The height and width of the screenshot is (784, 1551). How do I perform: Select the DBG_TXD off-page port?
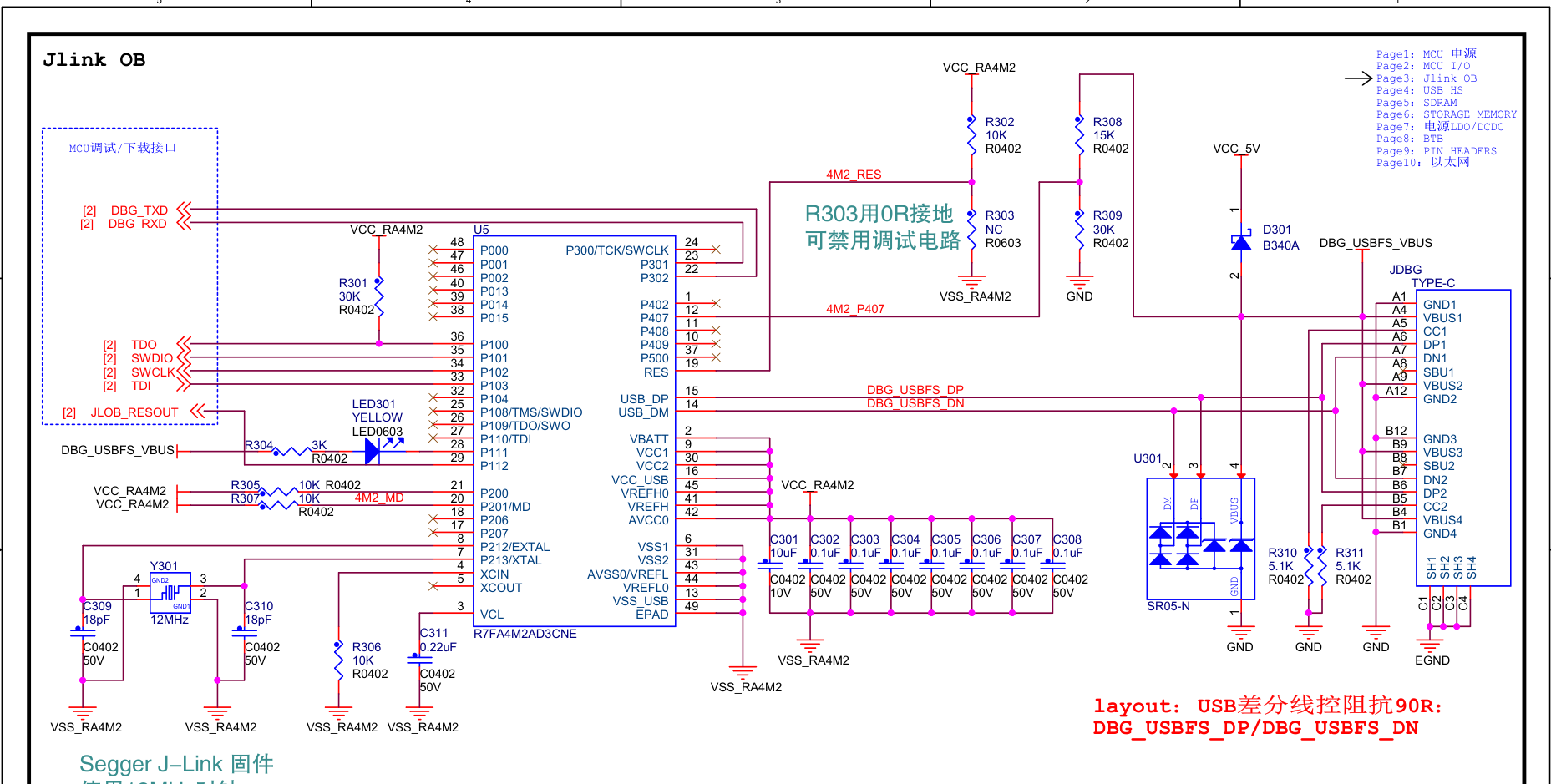click(138, 210)
